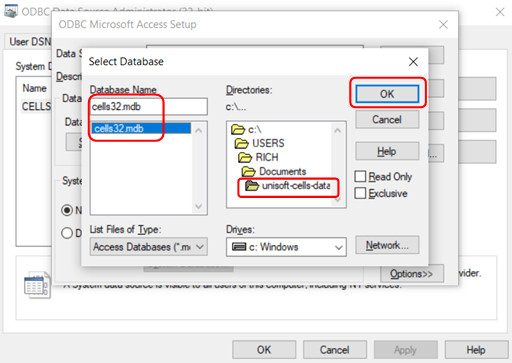Click the Database Name text field
The image size is (512, 363).
149,107
